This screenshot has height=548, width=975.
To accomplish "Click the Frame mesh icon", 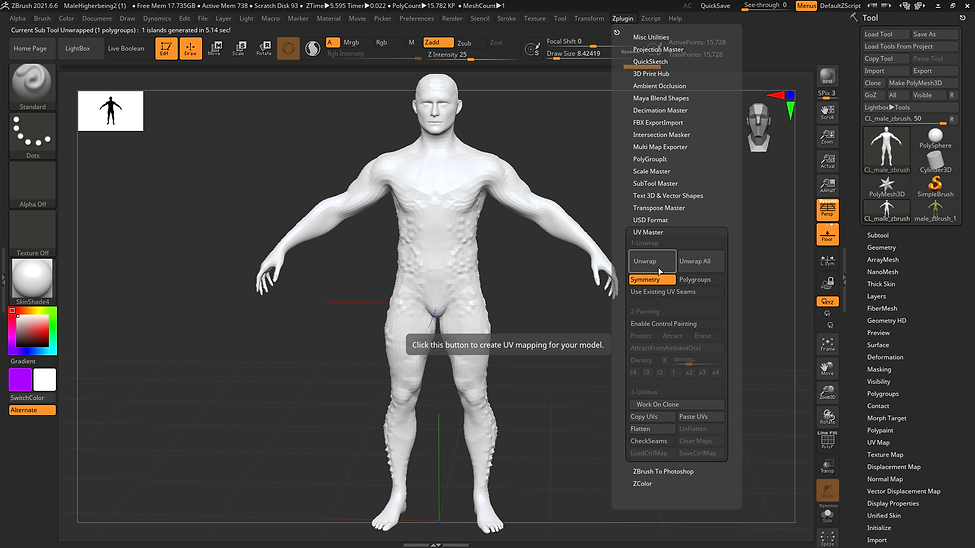I will (827, 344).
